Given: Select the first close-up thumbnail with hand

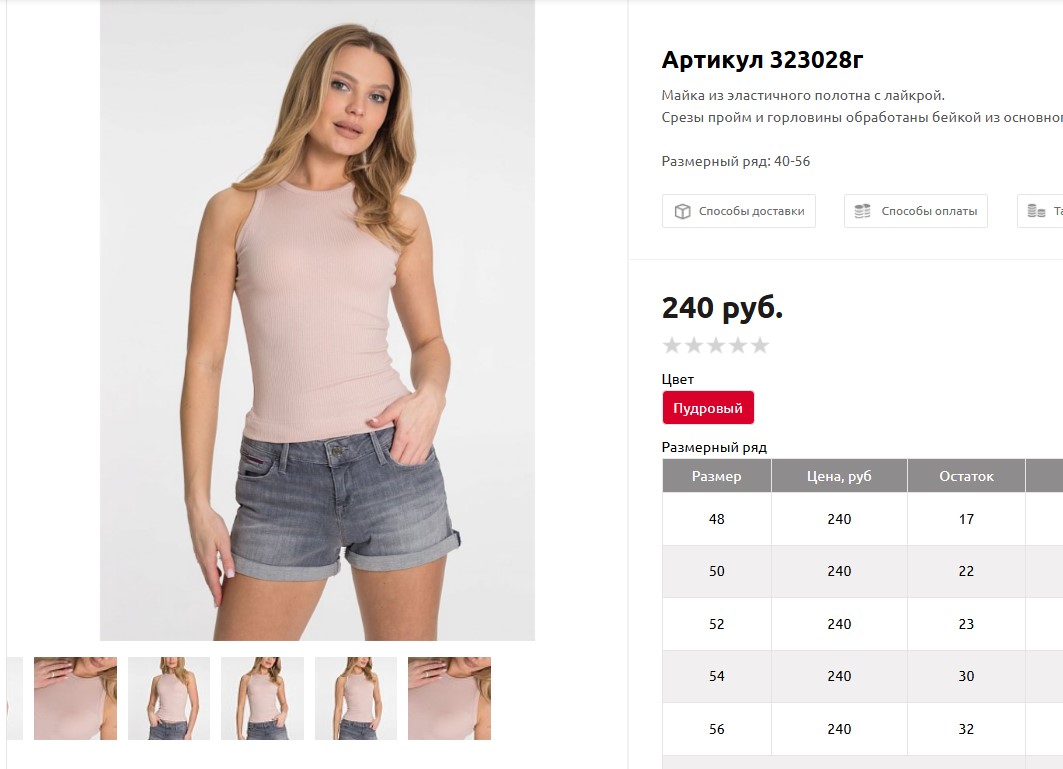Looking at the screenshot, I should (x=75, y=698).
